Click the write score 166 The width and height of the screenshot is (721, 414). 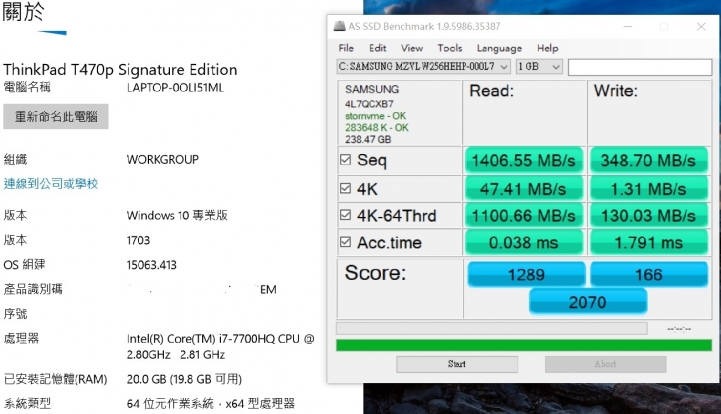[649, 275]
